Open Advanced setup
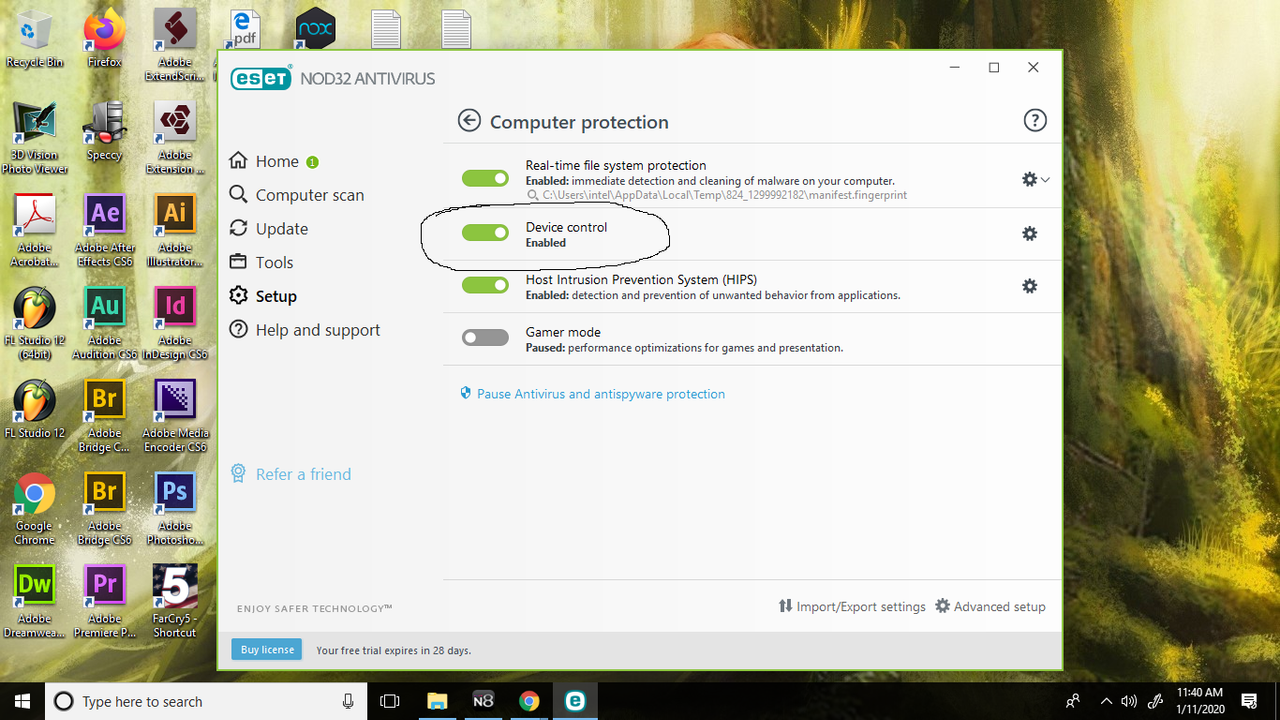This screenshot has height=720, width=1280. pos(990,606)
